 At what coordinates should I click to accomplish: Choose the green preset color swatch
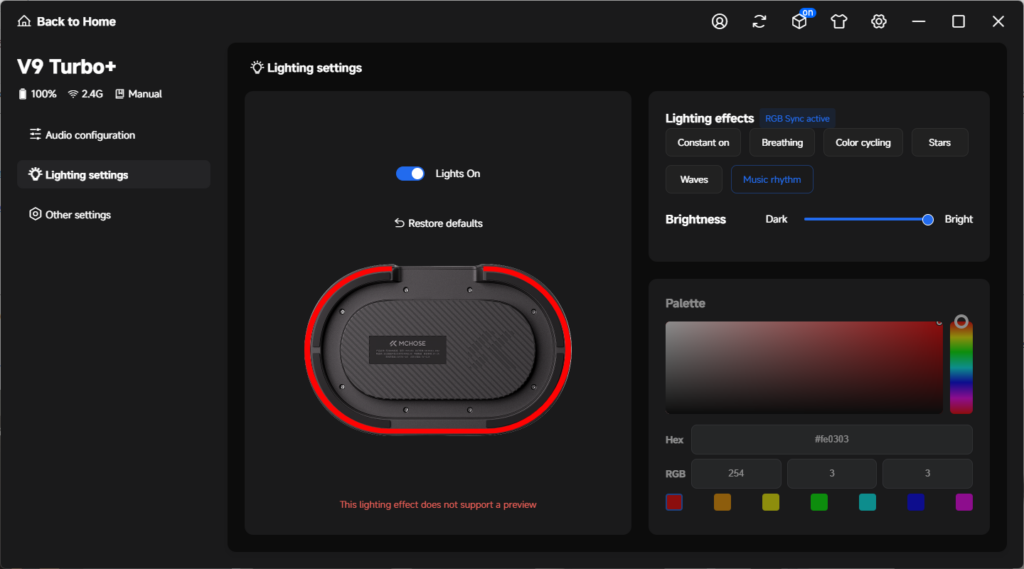(819, 502)
